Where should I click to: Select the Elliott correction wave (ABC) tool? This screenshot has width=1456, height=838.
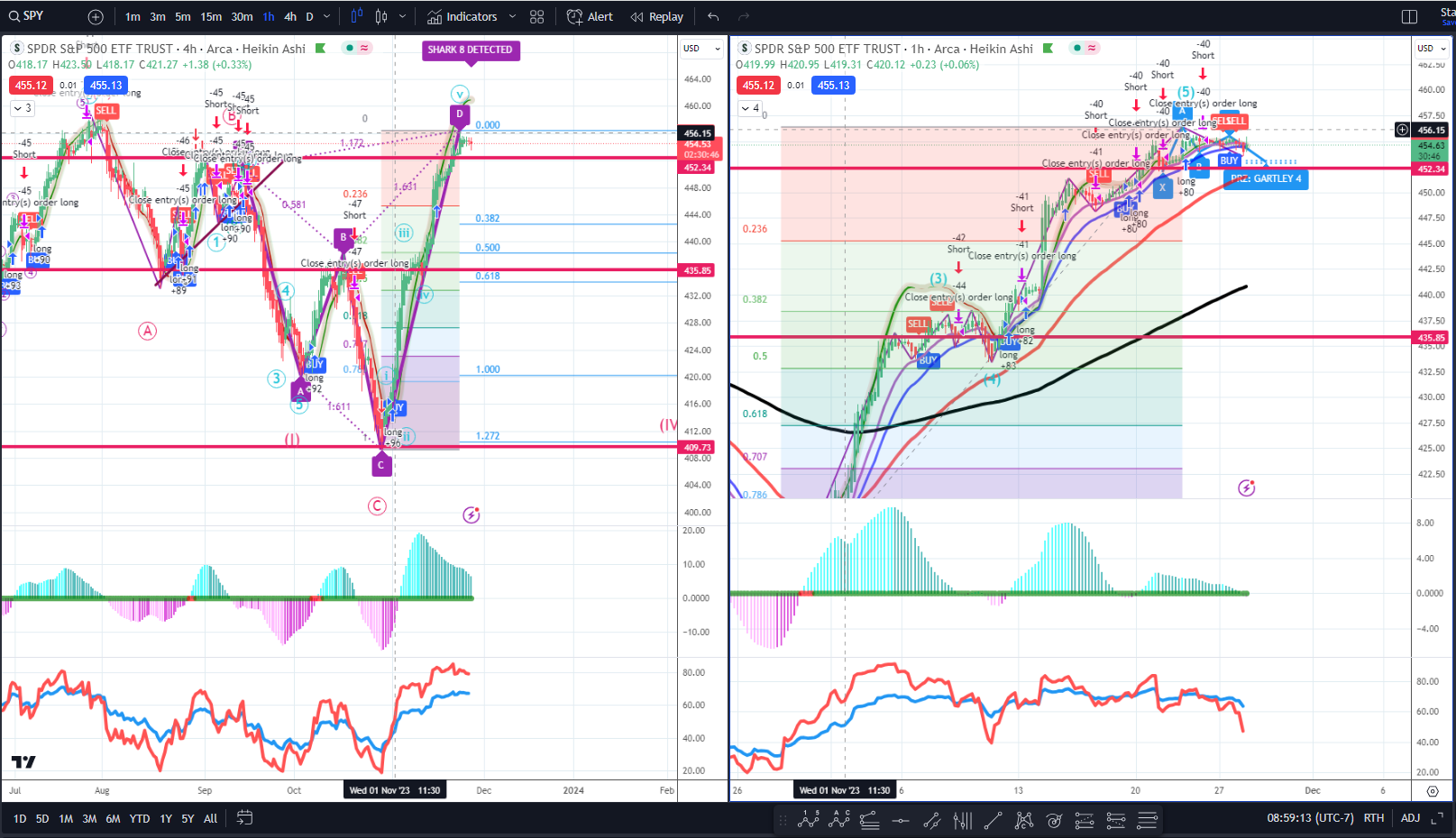point(839,820)
